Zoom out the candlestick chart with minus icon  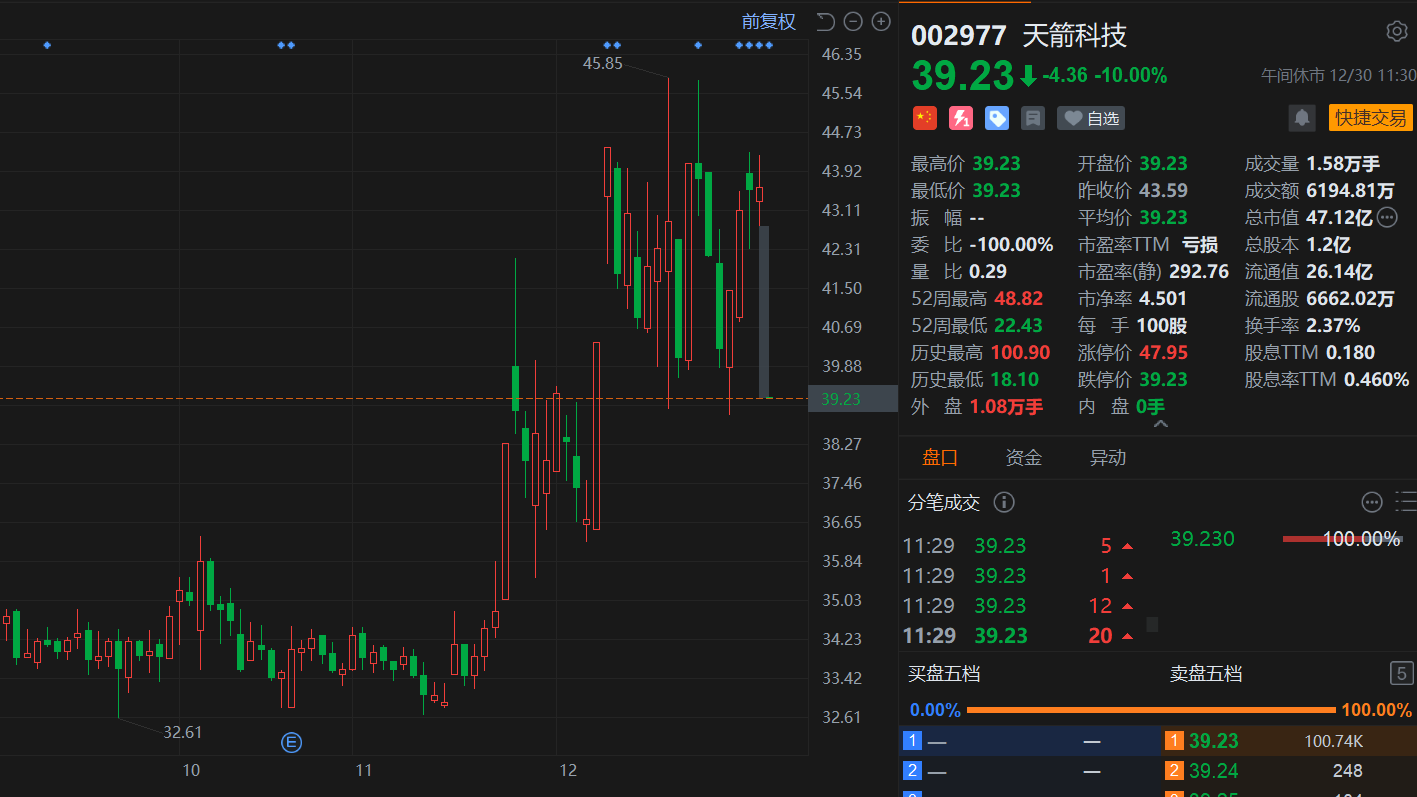click(x=853, y=22)
